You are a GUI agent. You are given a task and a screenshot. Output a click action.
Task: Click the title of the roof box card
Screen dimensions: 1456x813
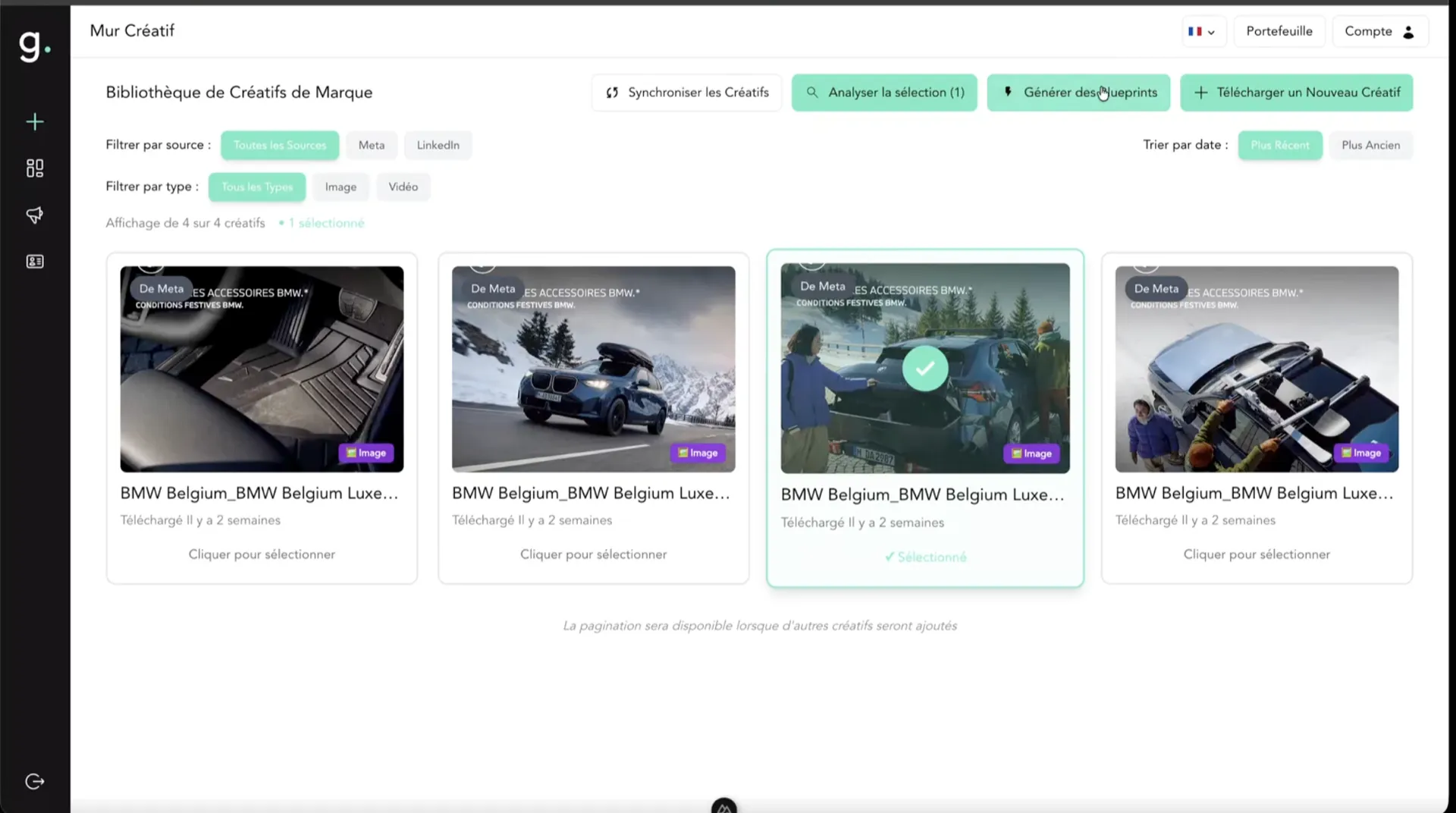click(x=591, y=493)
